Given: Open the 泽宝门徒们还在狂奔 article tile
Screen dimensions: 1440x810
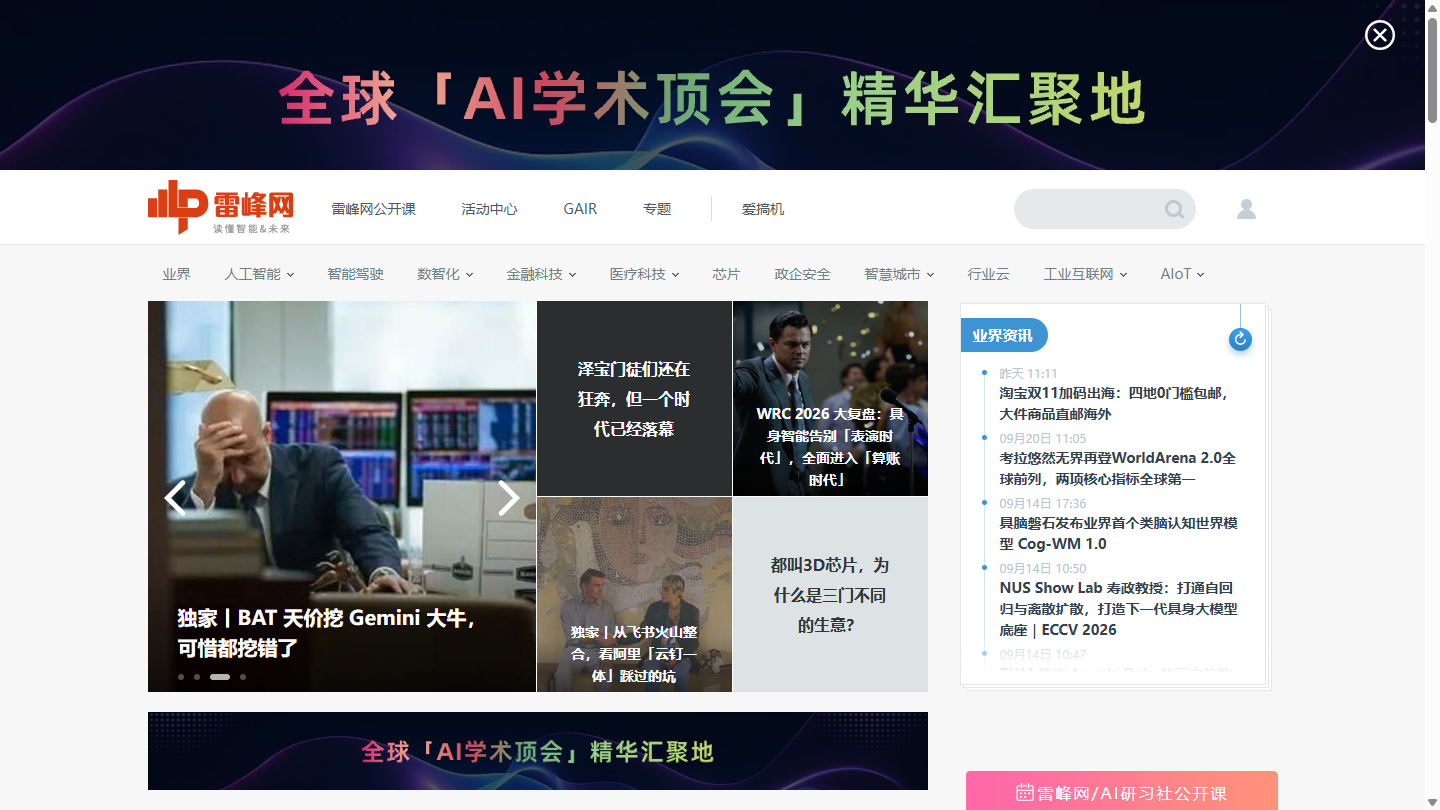Looking at the screenshot, I should [x=634, y=399].
